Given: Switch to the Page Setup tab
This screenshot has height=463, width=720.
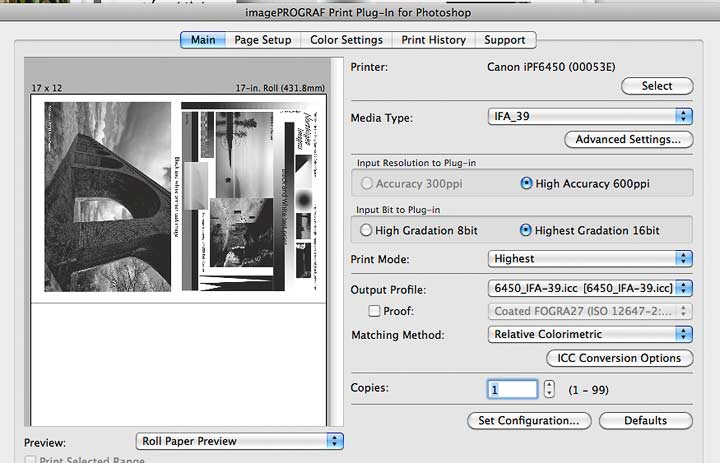Looking at the screenshot, I should point(263,40).
